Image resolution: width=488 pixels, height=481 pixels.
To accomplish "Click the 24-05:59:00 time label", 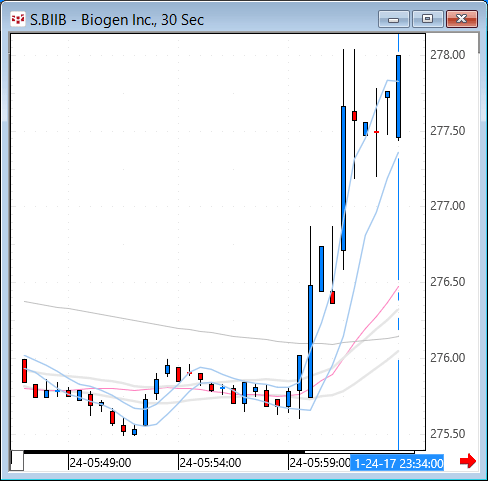I will pos(320,463).
